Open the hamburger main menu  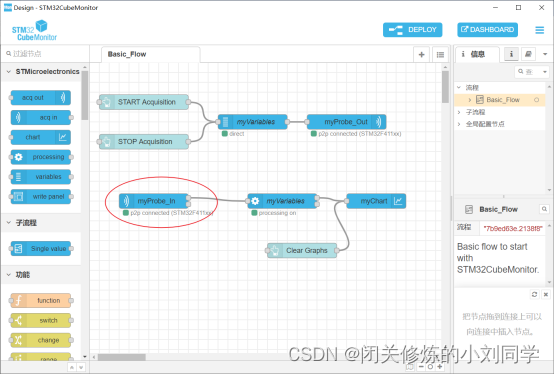[540, 30]
